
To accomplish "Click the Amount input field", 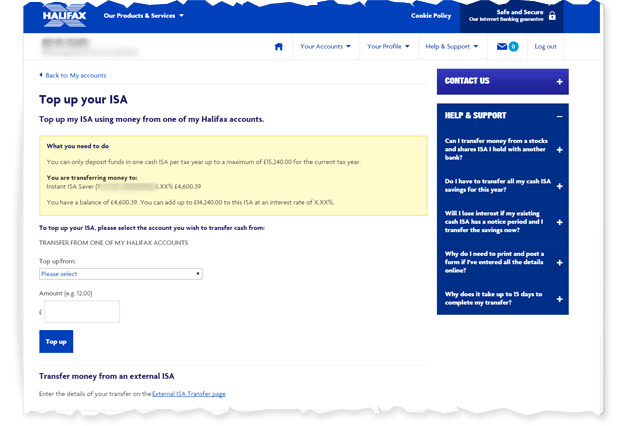I will [x=82, y=311].
